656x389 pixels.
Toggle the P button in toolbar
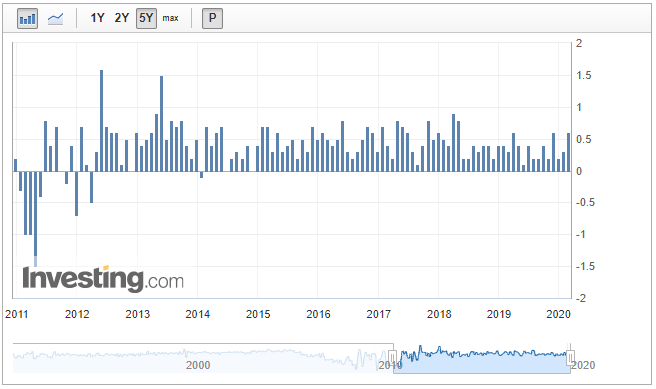pos(213,18)
